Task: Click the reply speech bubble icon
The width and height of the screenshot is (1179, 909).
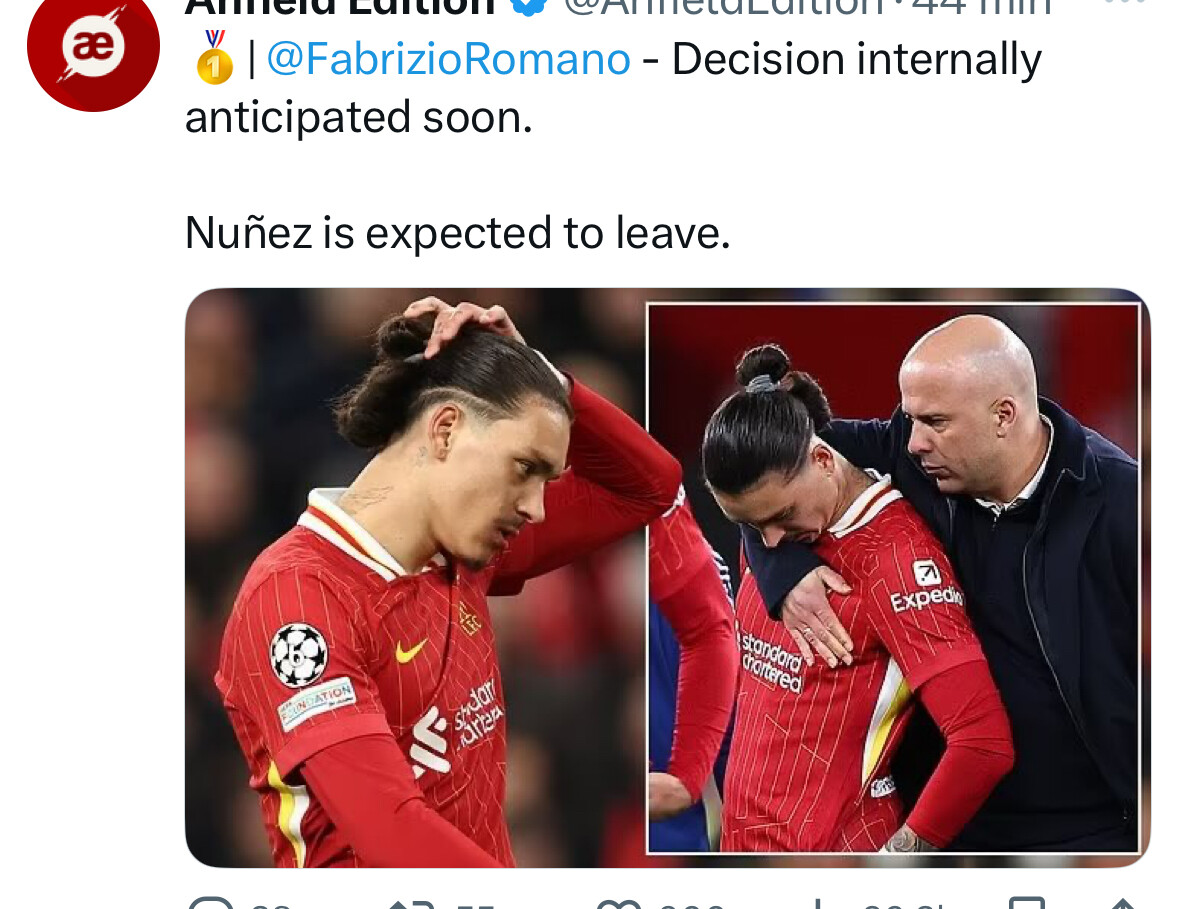Action: coord(211,903)
